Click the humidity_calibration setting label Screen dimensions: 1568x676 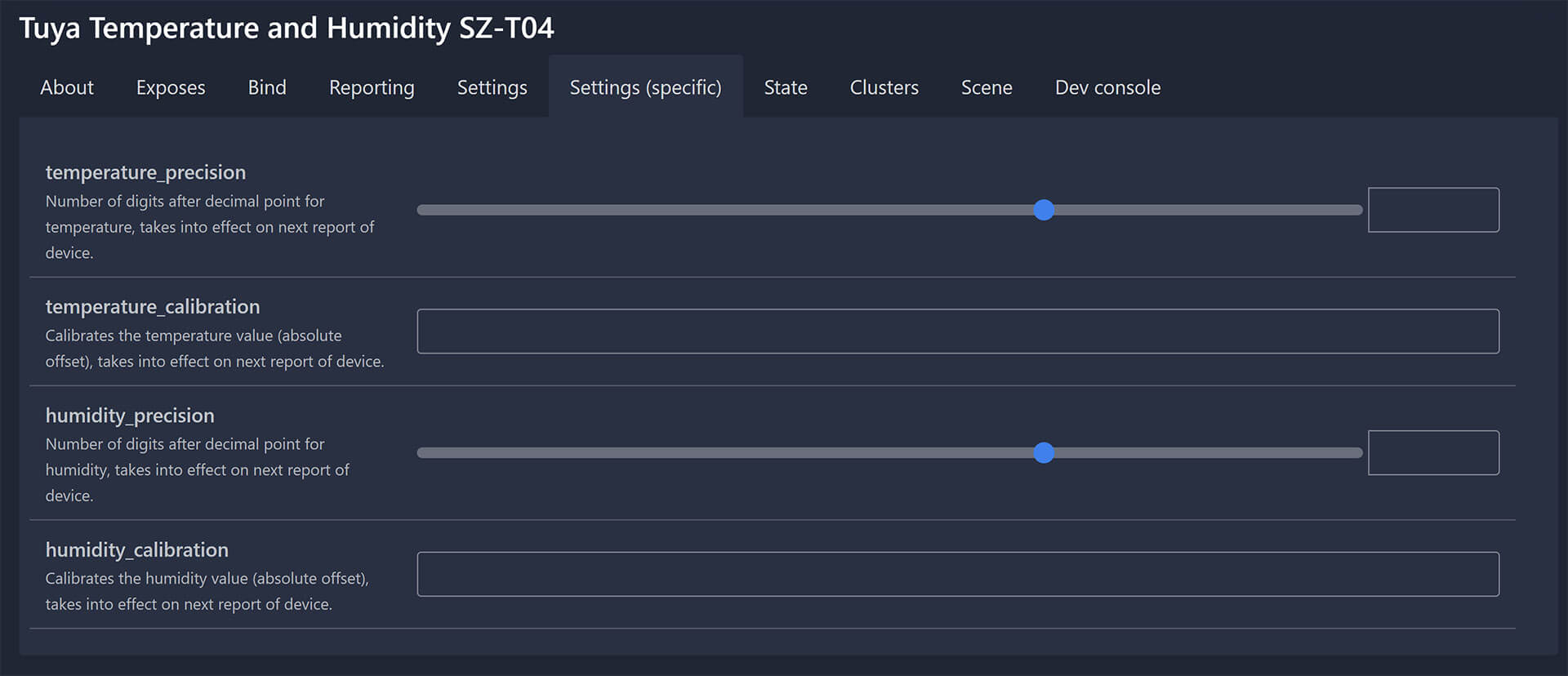click(137, 549)
